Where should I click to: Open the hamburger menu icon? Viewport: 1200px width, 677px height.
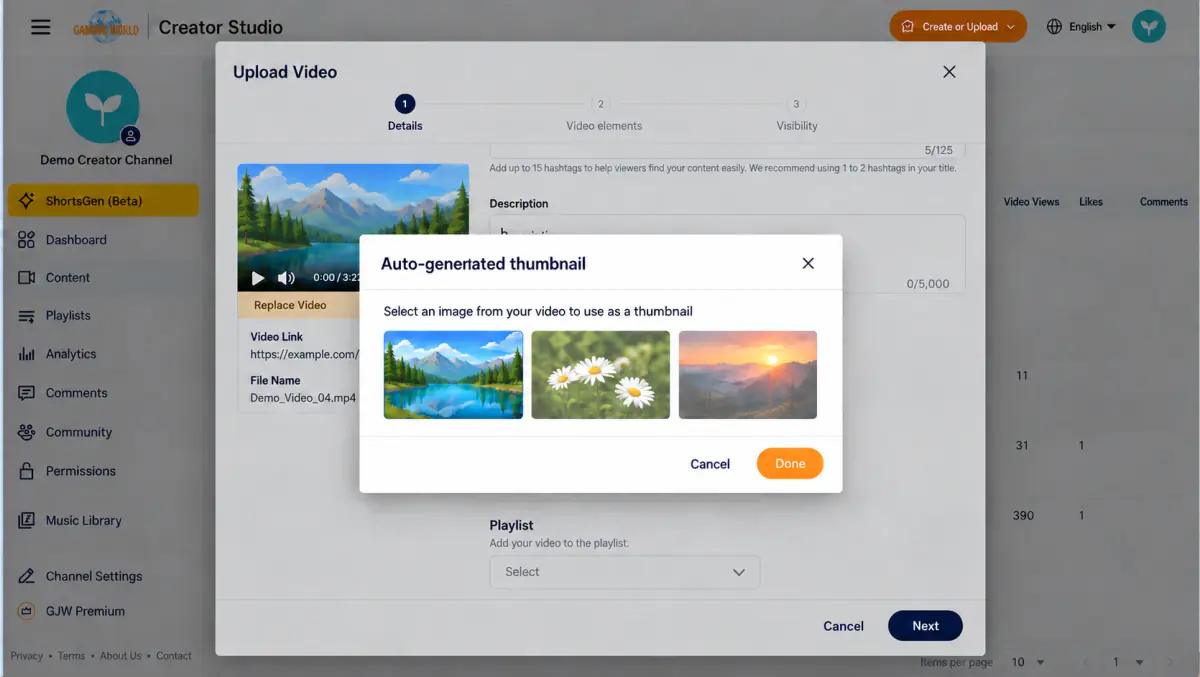click(40, 27)
